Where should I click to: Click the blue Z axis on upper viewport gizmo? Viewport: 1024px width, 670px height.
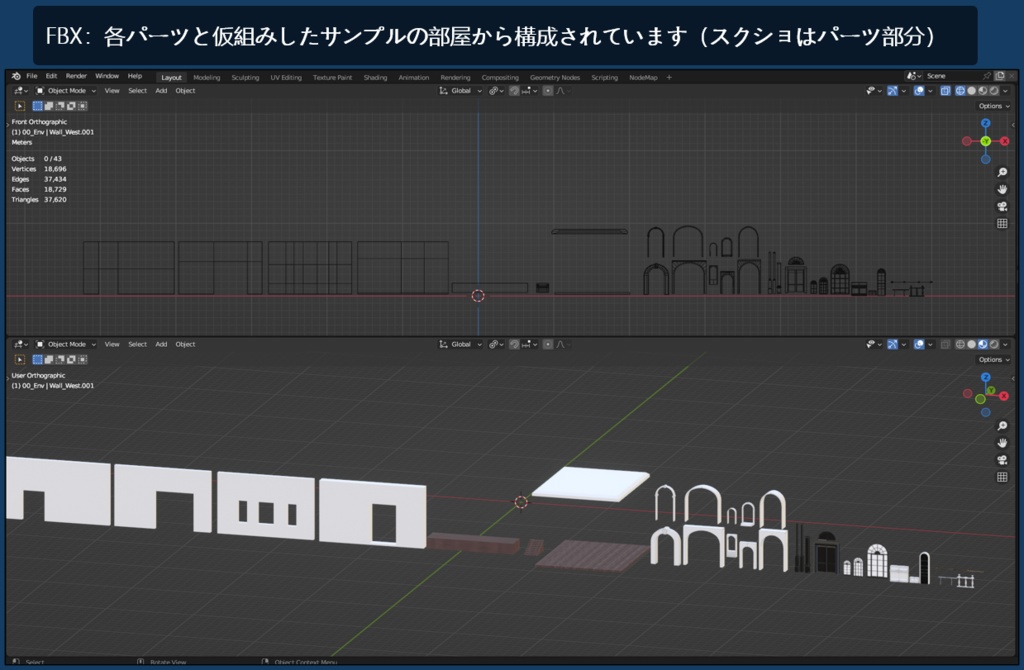pyautogui.click(x=985, y=123)
